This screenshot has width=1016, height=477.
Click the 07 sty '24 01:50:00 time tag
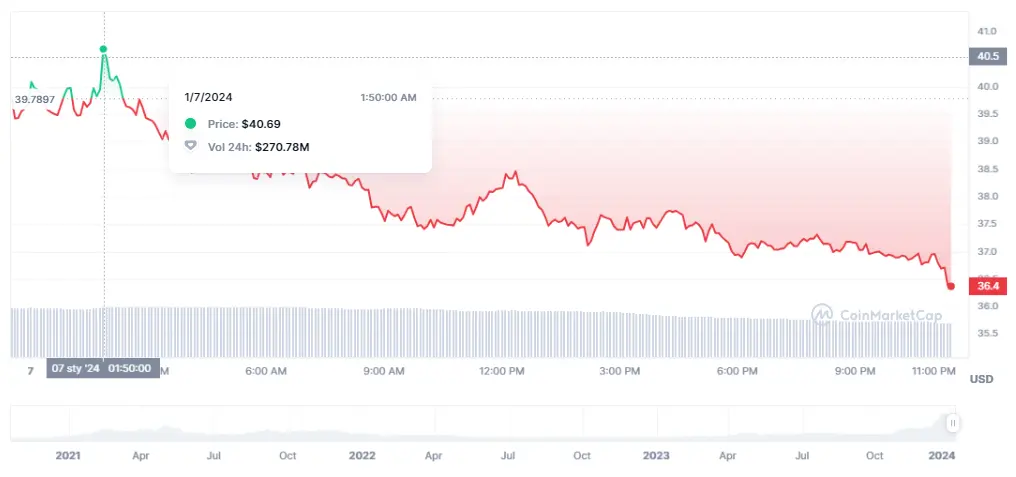pos(103,369)
